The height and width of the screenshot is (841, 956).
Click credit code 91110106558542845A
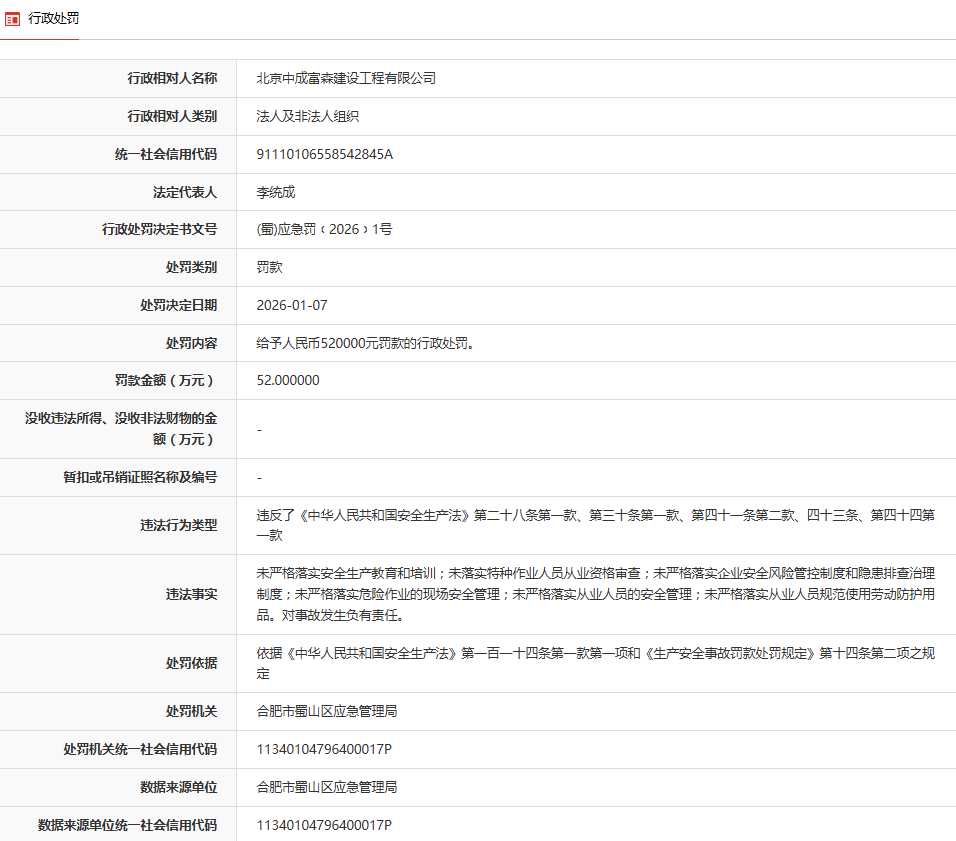324,154
